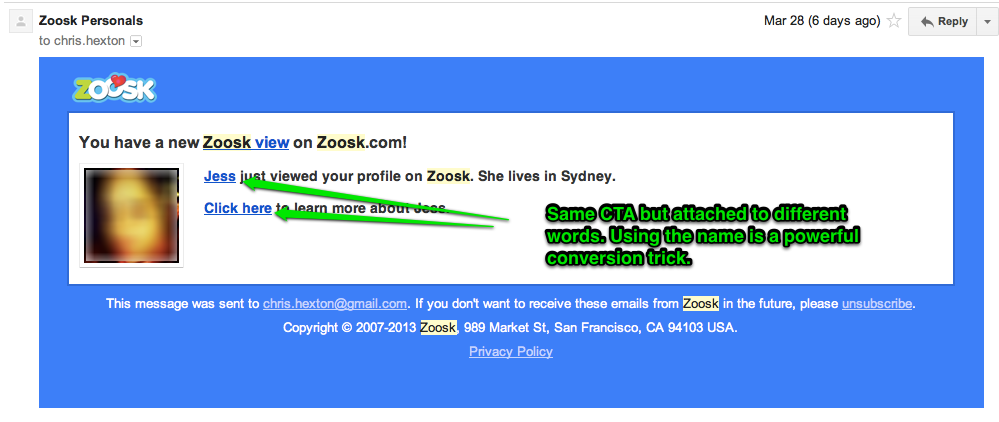Screen dimensions: 999x422
Task: Click the Zoosk logo in the header
Action: click(114, 88)
